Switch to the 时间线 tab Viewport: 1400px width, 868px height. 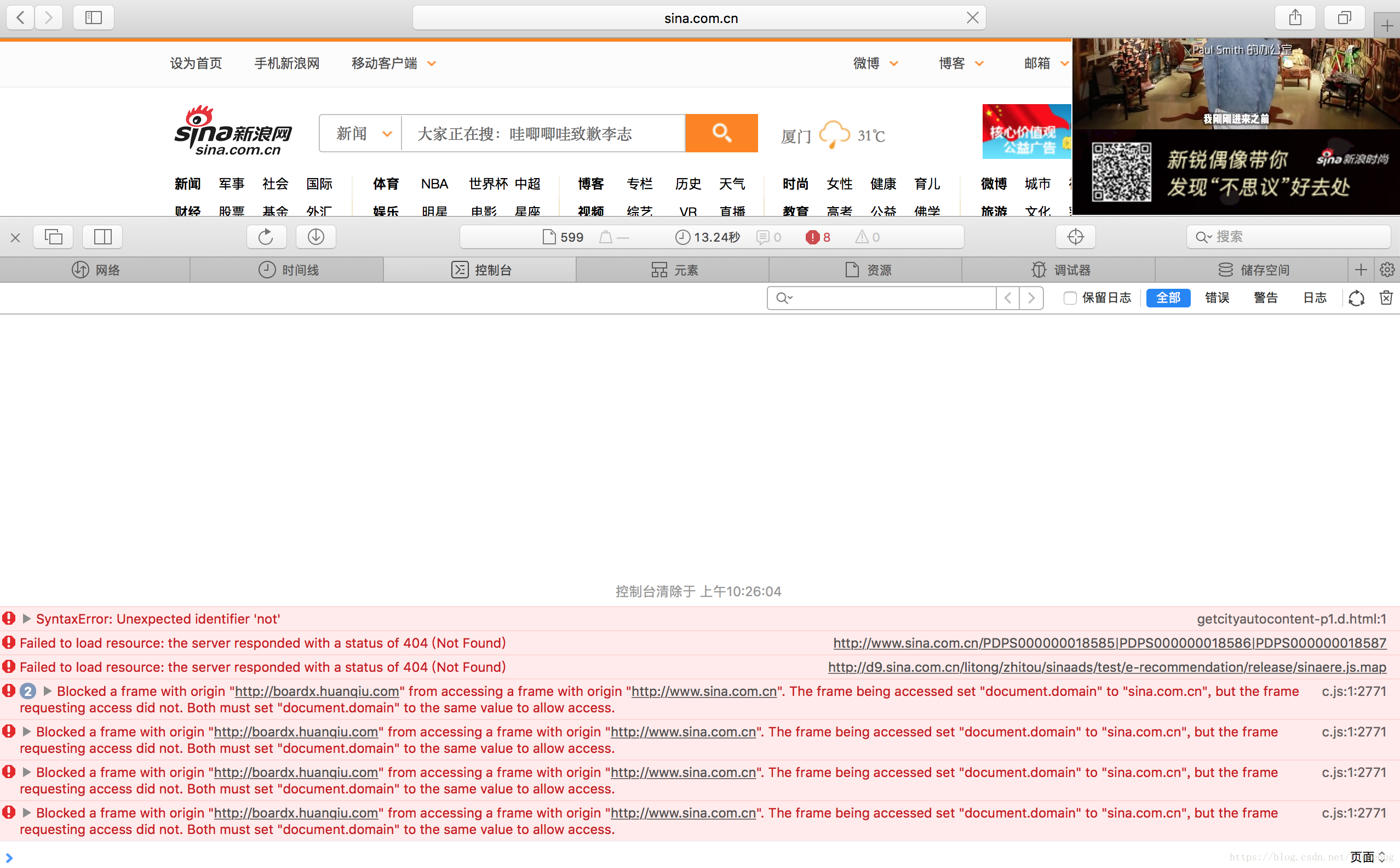pos(288,270)
